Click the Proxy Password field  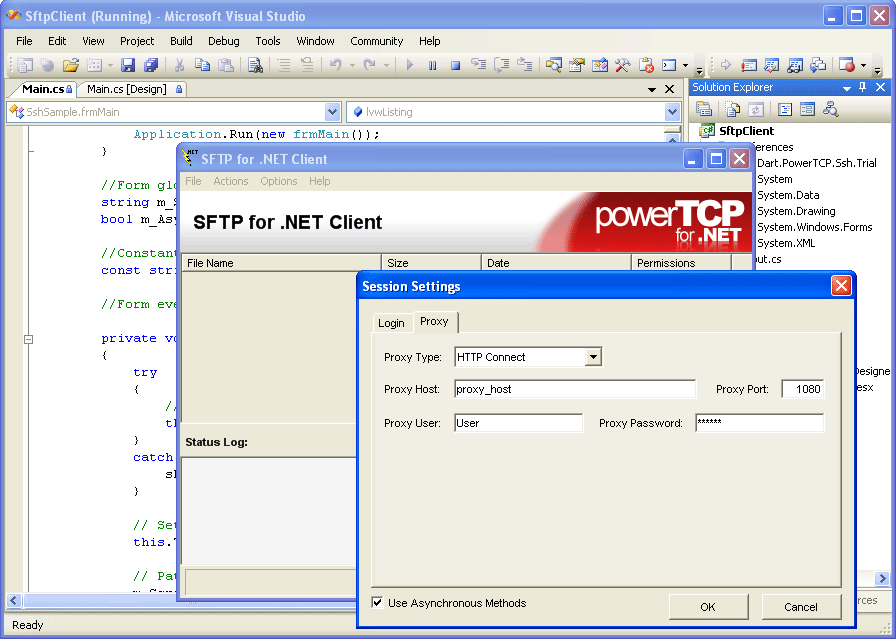click(x=759, y=424)
